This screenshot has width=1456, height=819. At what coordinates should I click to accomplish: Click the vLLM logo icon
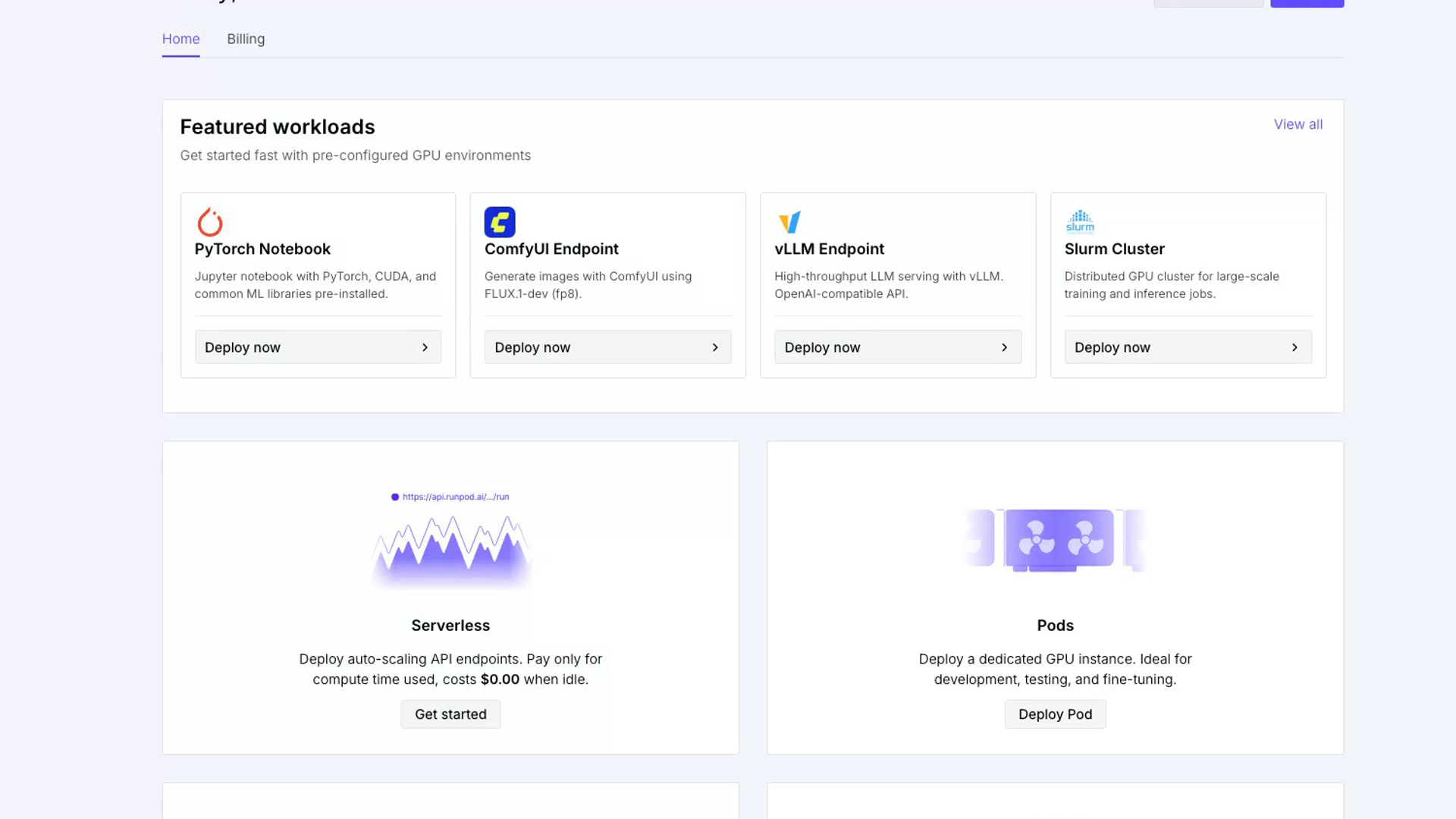[x=789, y=222]
